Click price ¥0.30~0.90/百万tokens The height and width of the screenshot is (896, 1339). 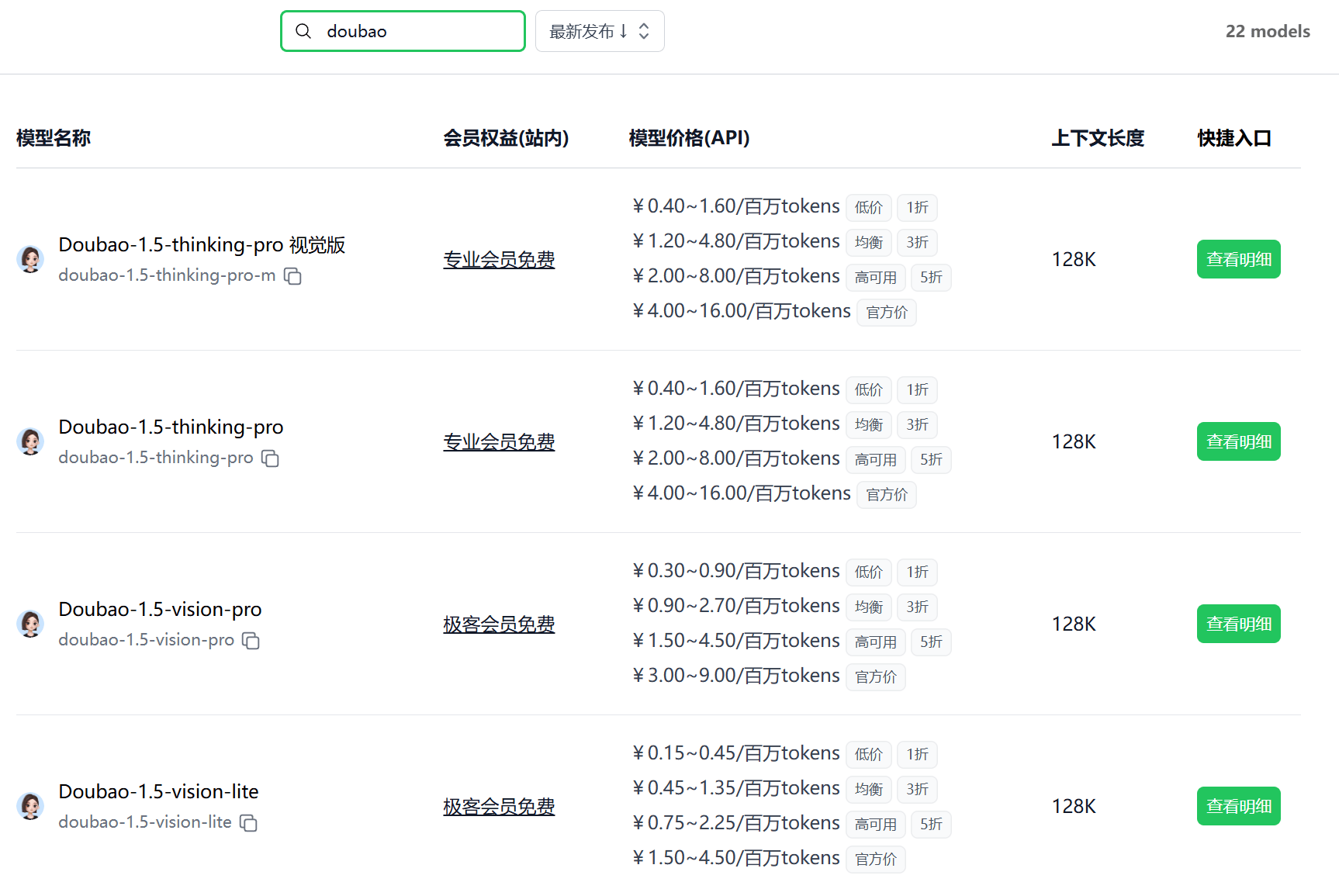[735, 571]
